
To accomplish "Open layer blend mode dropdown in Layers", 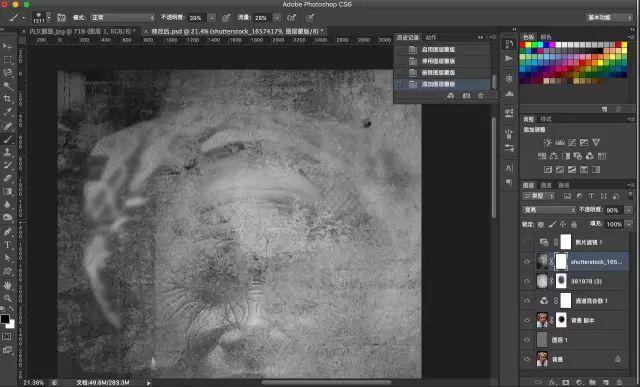I will tap(549, 210).
